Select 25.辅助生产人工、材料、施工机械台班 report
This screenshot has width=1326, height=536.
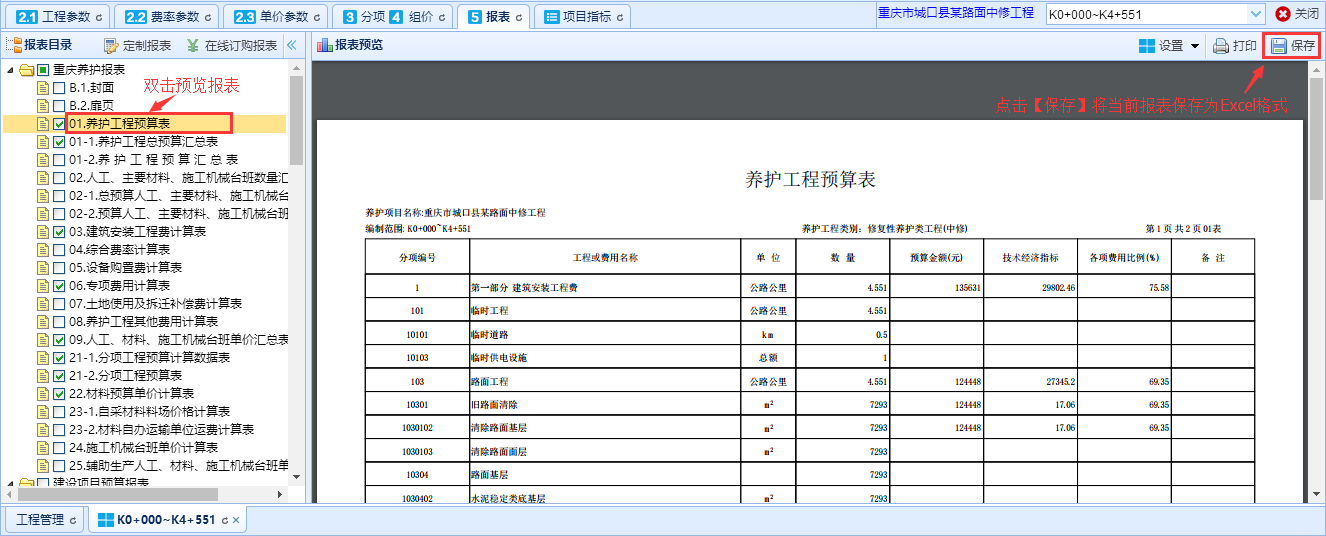coord(179,466)
